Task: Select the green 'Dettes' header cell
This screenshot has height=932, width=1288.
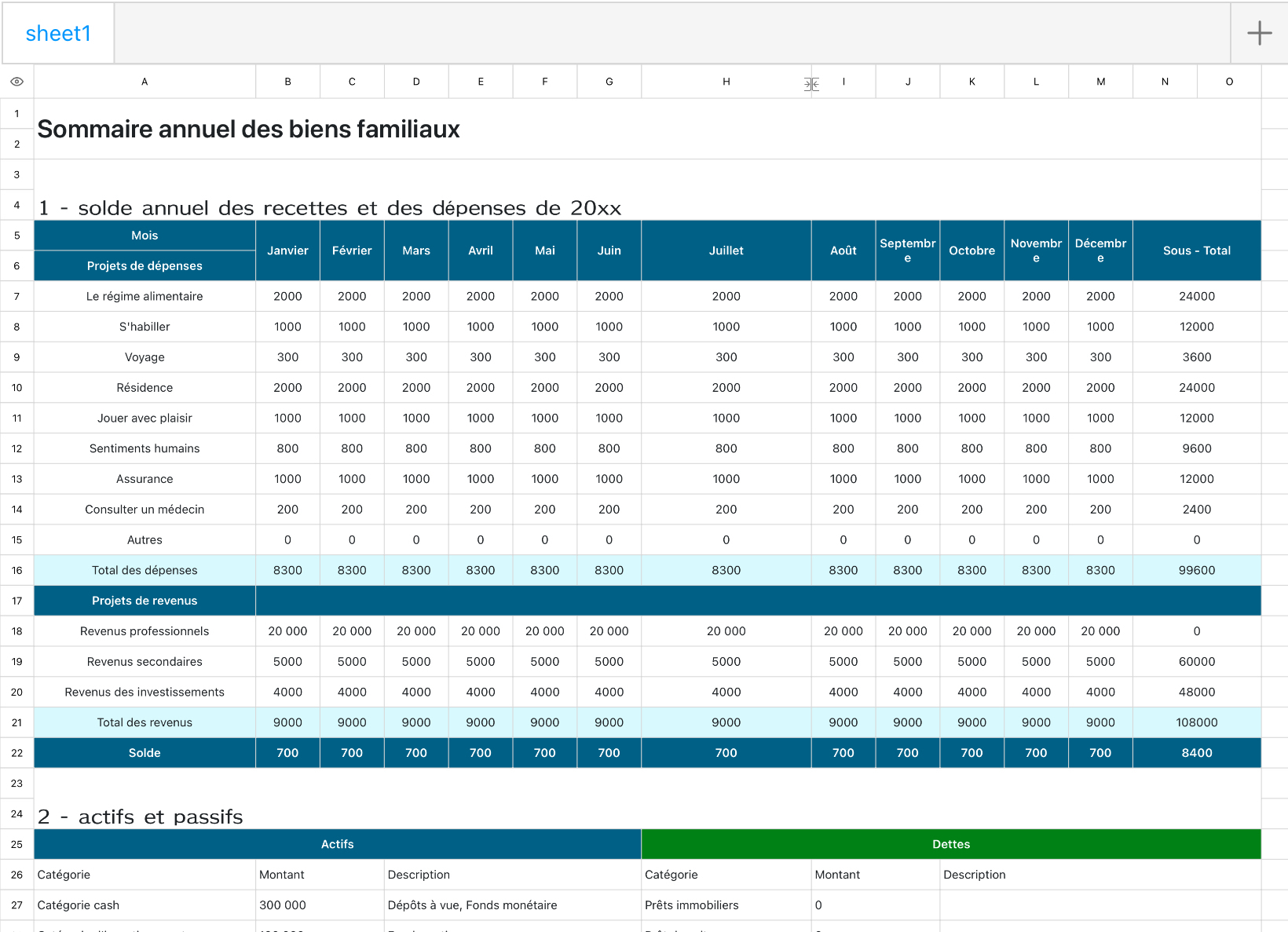Action: coord(951,845)
